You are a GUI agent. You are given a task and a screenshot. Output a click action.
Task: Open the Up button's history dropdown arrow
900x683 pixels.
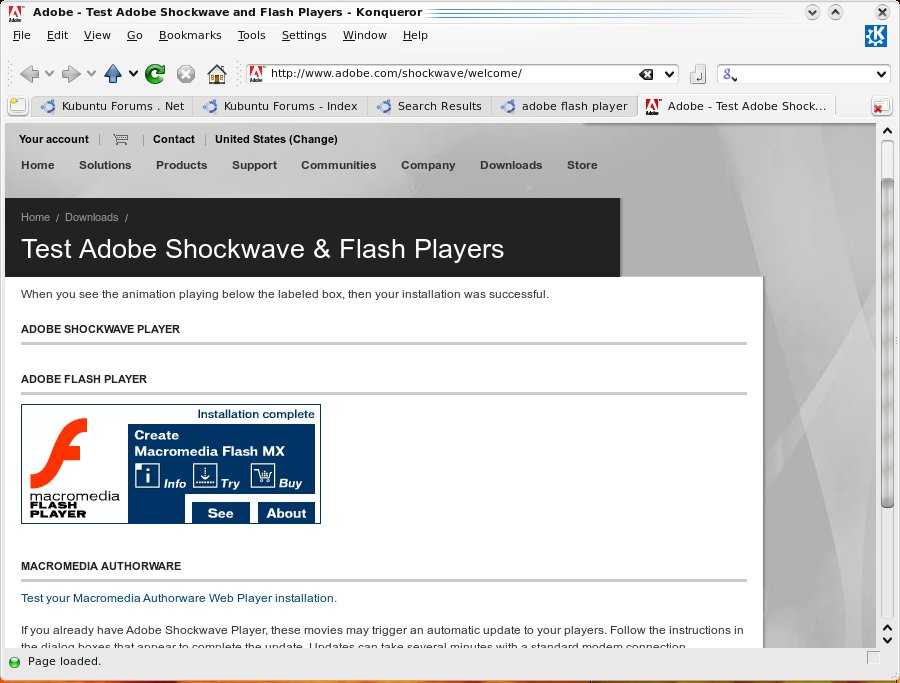pos(133,74)
